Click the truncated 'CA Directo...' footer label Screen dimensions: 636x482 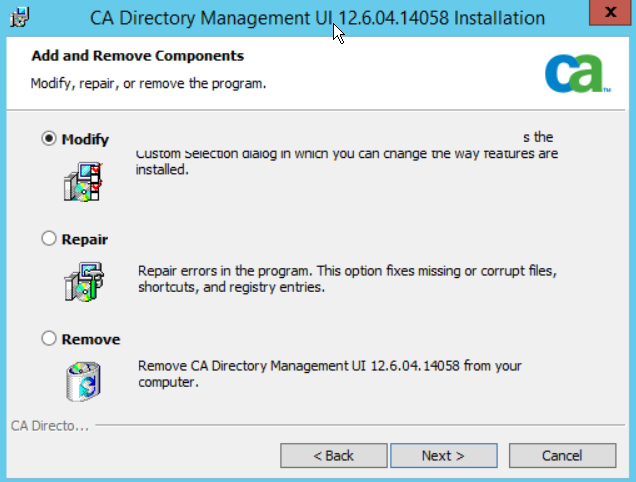click(49, 426)
